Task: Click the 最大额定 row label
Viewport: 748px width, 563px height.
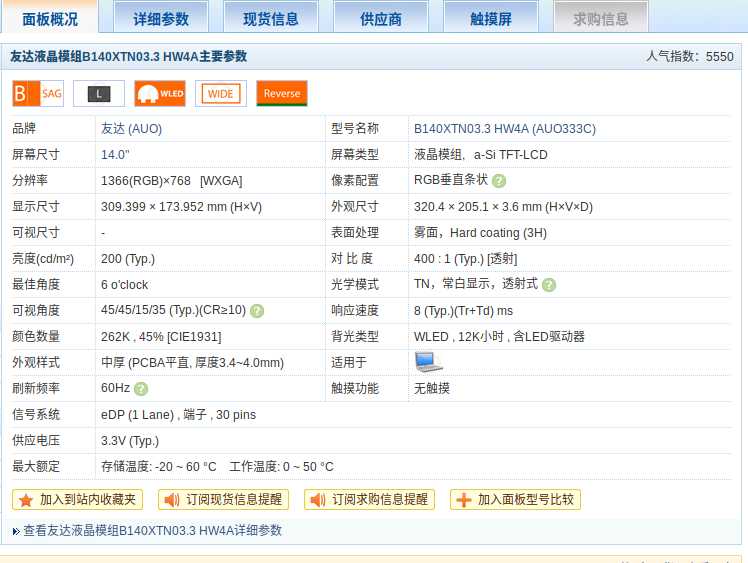Action: click(x=36, y=467)
